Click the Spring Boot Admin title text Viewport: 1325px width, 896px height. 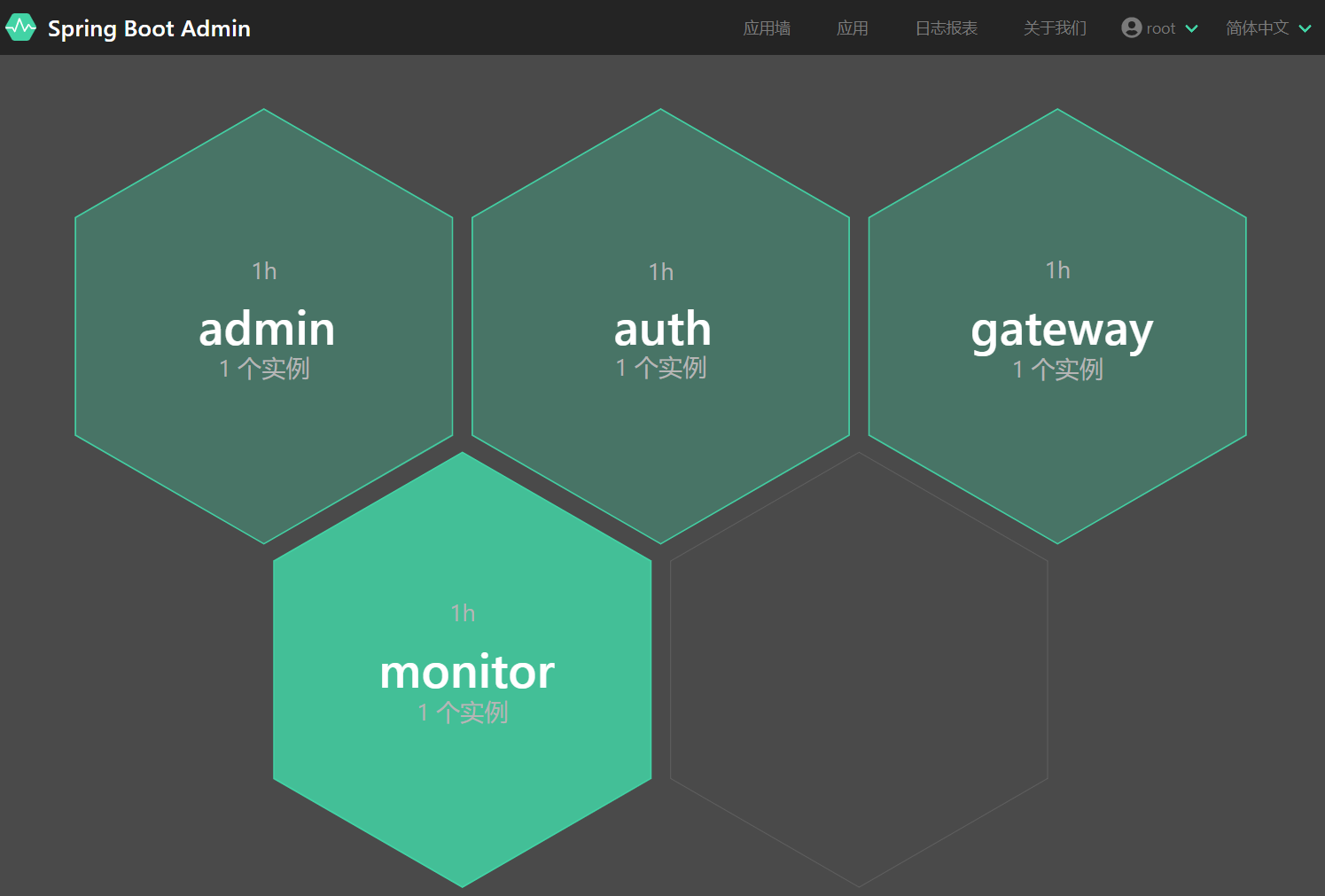coord(149,28)
